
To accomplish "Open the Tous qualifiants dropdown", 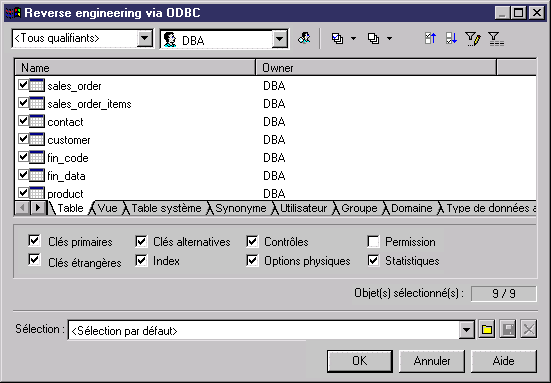I will (x=144, y=38).
